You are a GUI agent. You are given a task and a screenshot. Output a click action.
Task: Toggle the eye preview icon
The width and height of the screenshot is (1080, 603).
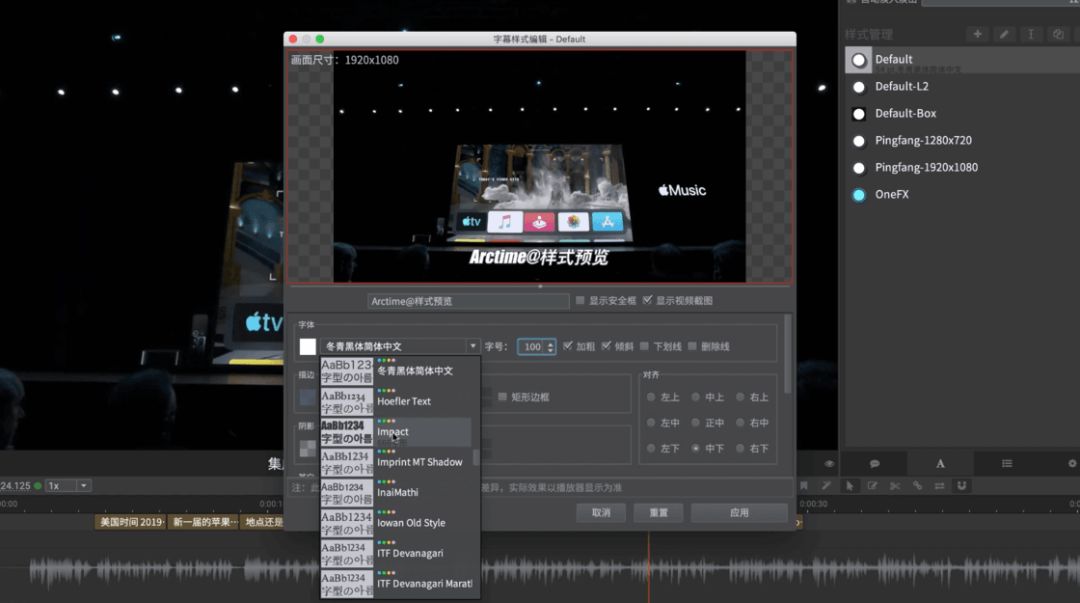(829, 464)
